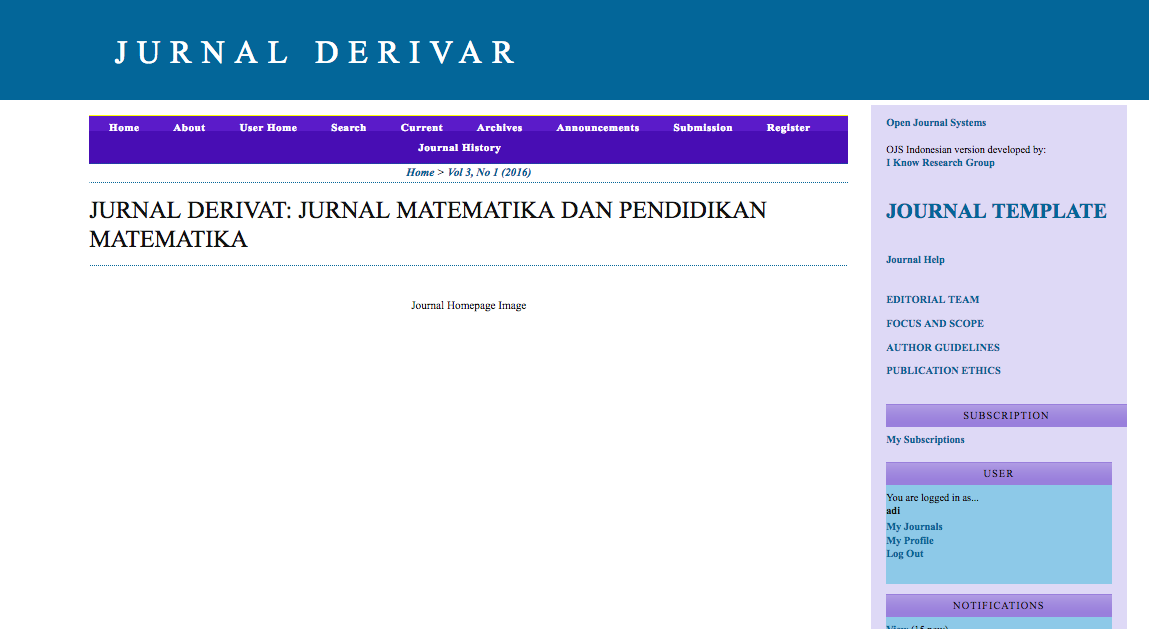Open the Editorial Team sidebar link
Image resolution: width=1149 pixels, height=629 pixels.
tap(932, 300)
